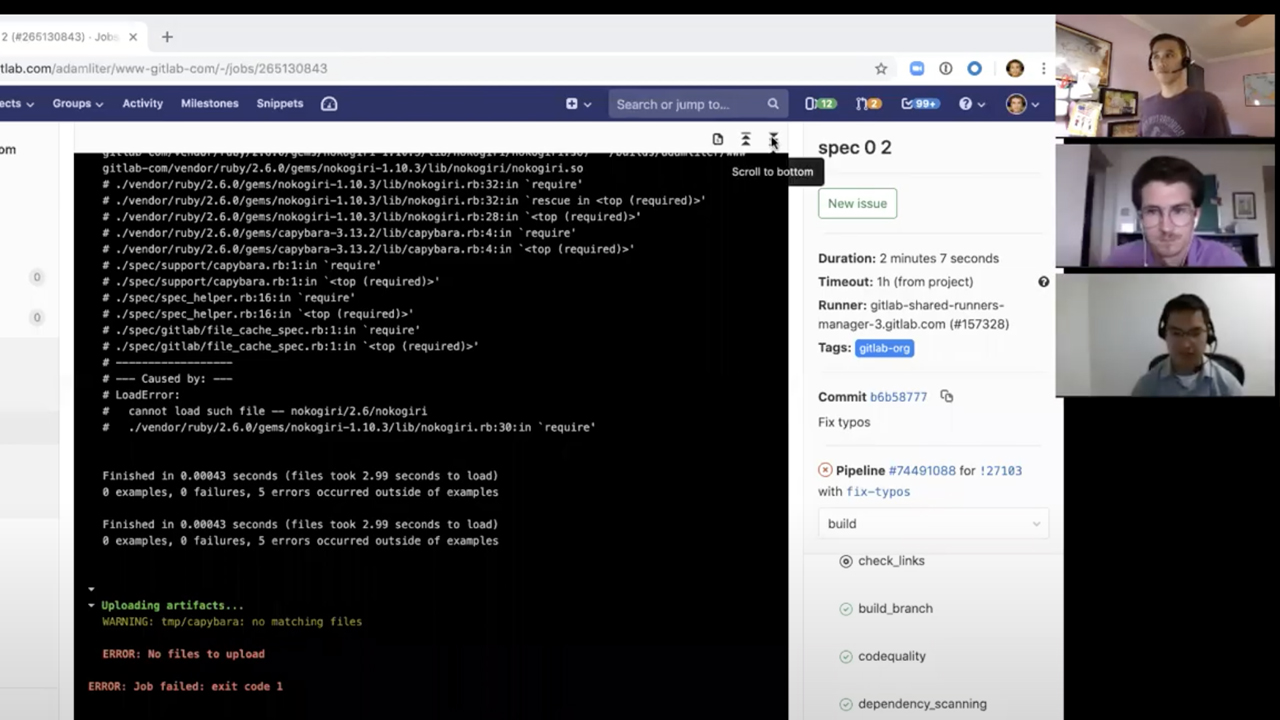Open the GitLab user avatar dropdown
1280x720 pixels.
click(x=1022, y=104)
